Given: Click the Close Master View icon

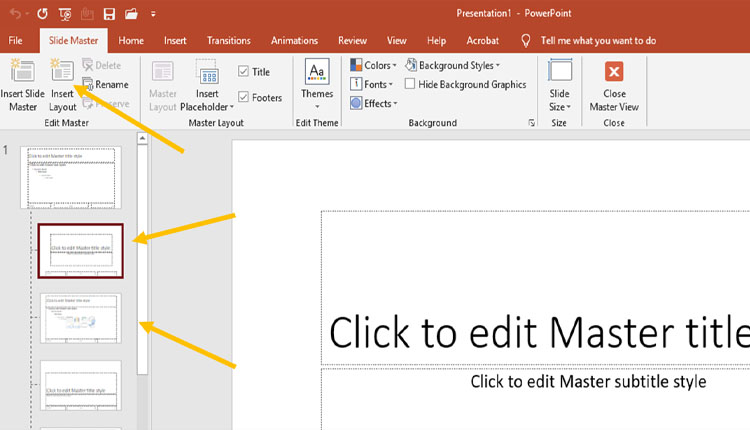Looking at the screenshot, I should click(614, 72).
